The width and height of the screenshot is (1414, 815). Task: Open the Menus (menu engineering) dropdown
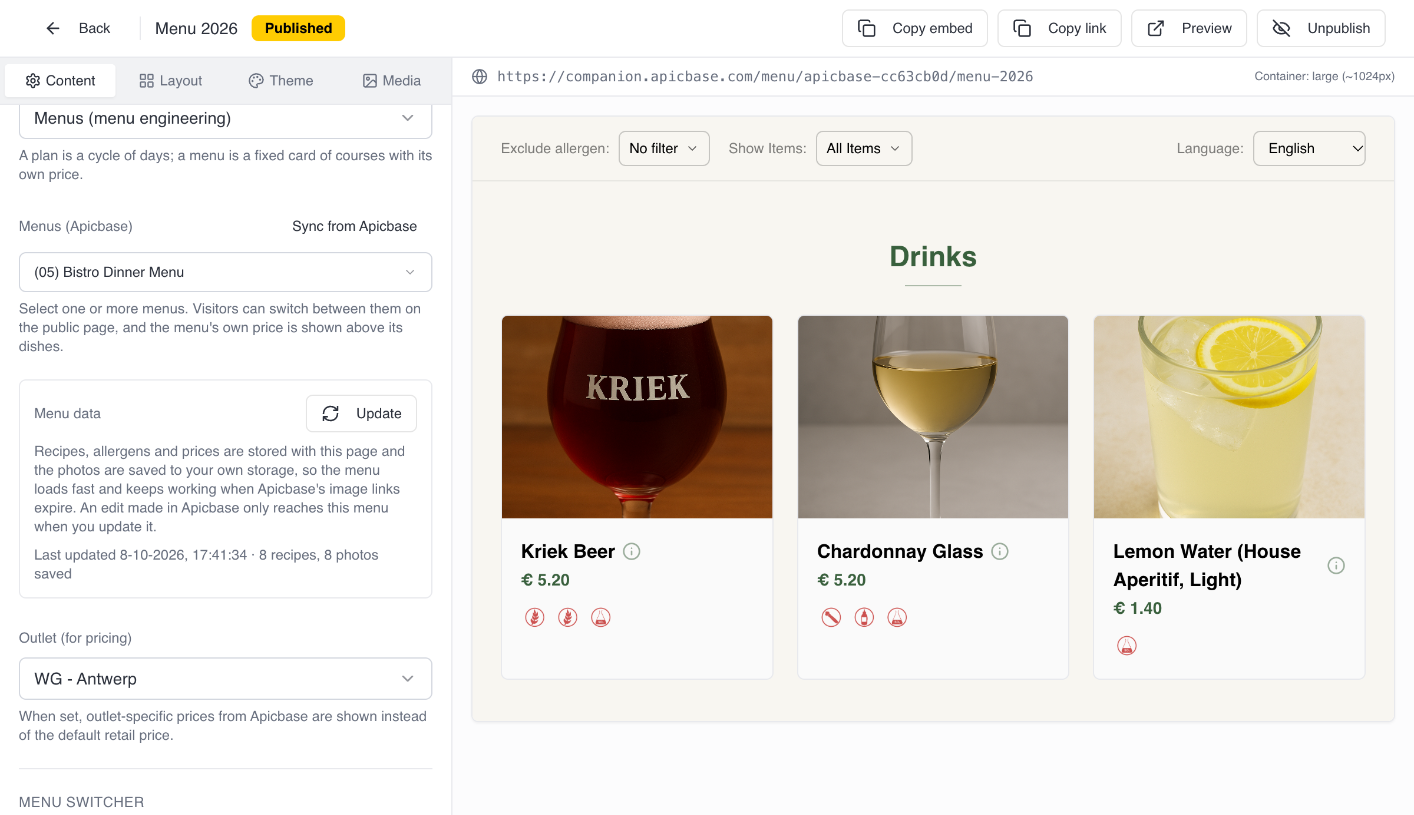click(x=225, y=118)
